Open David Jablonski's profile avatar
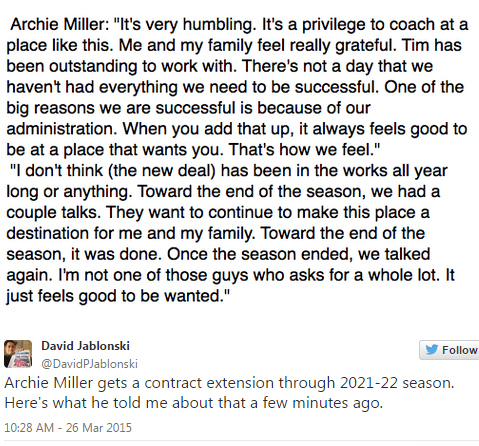 (x=18, y=354)
